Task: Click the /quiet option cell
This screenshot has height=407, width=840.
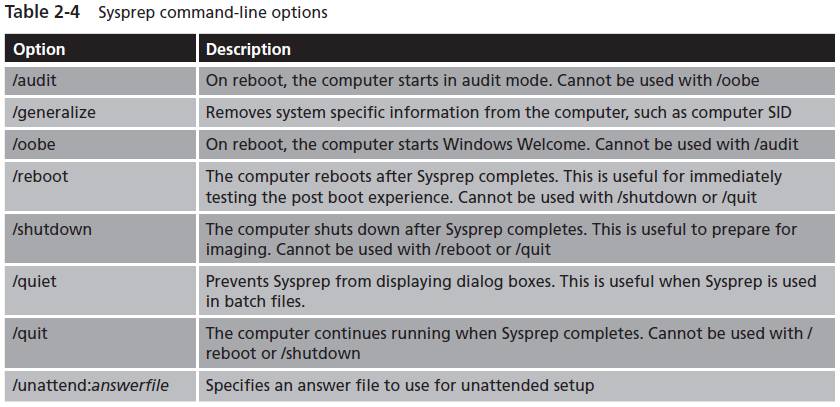Action: click(100, 290)
